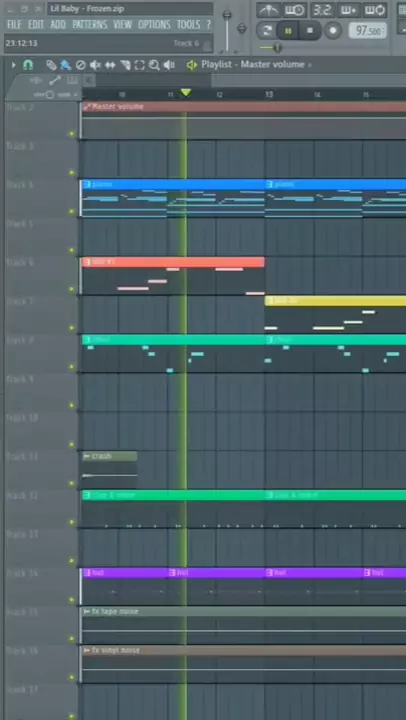Open the PATTERNS menu
406x720 pixels.
(x=90, y=24)
